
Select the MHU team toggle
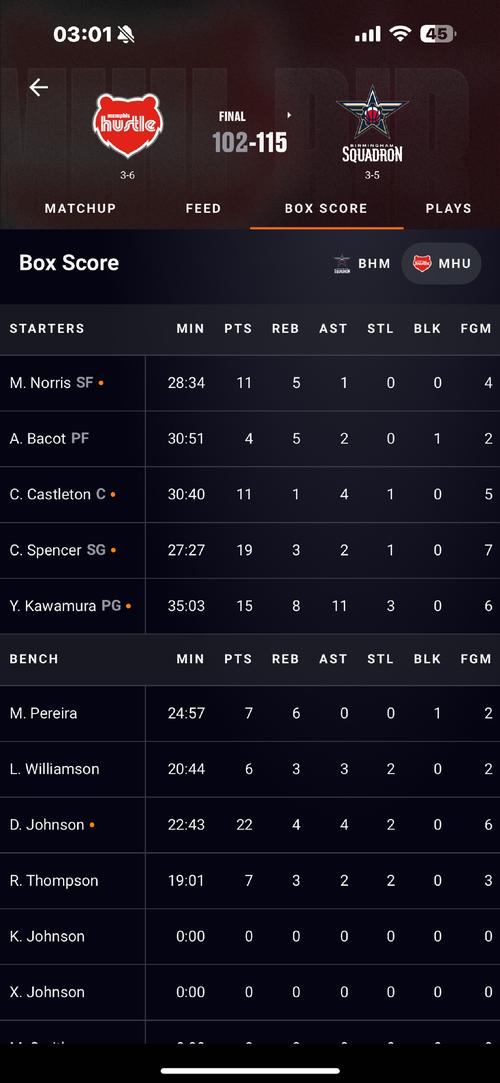tap(441, 263)
